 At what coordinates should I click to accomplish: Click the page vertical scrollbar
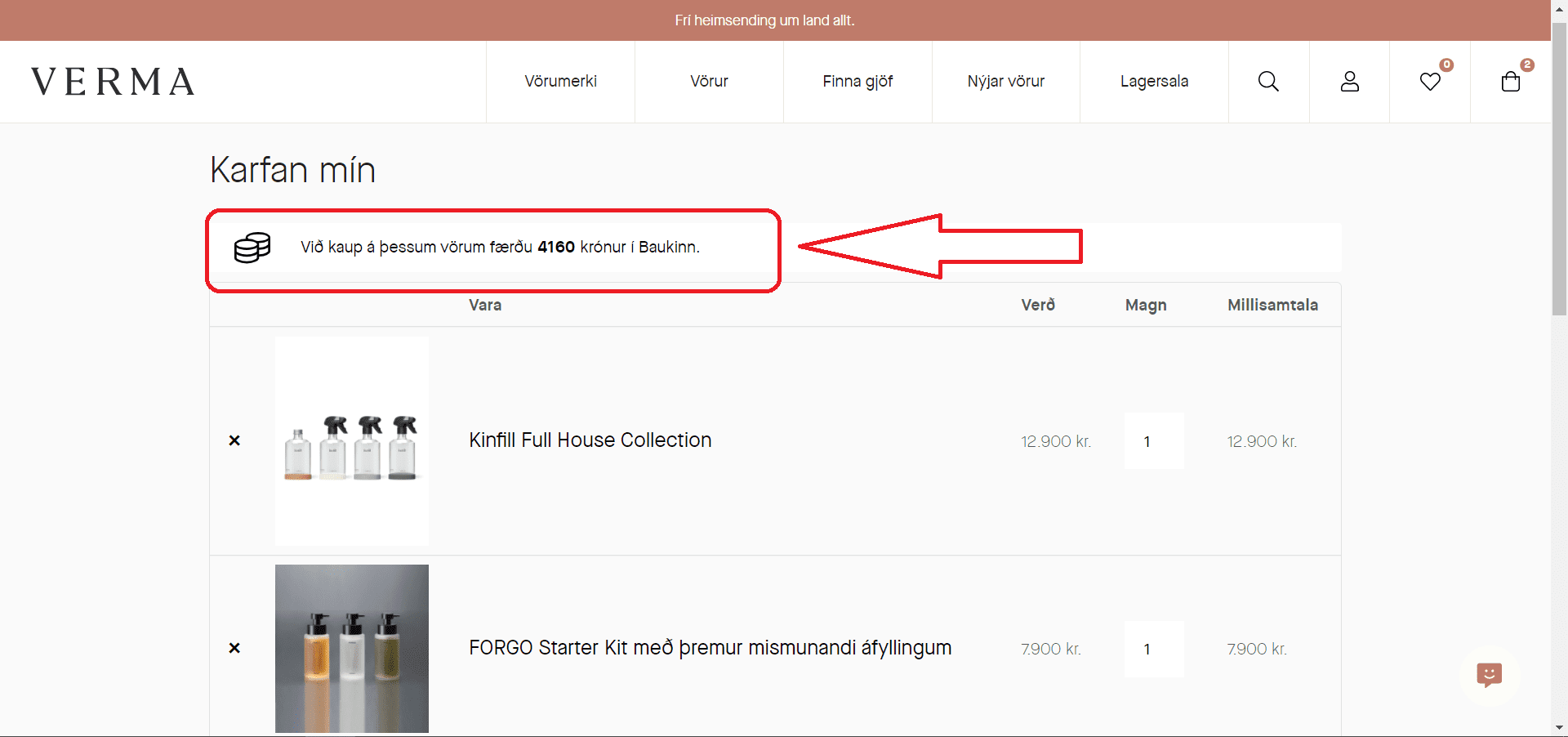pos(1559,167)
